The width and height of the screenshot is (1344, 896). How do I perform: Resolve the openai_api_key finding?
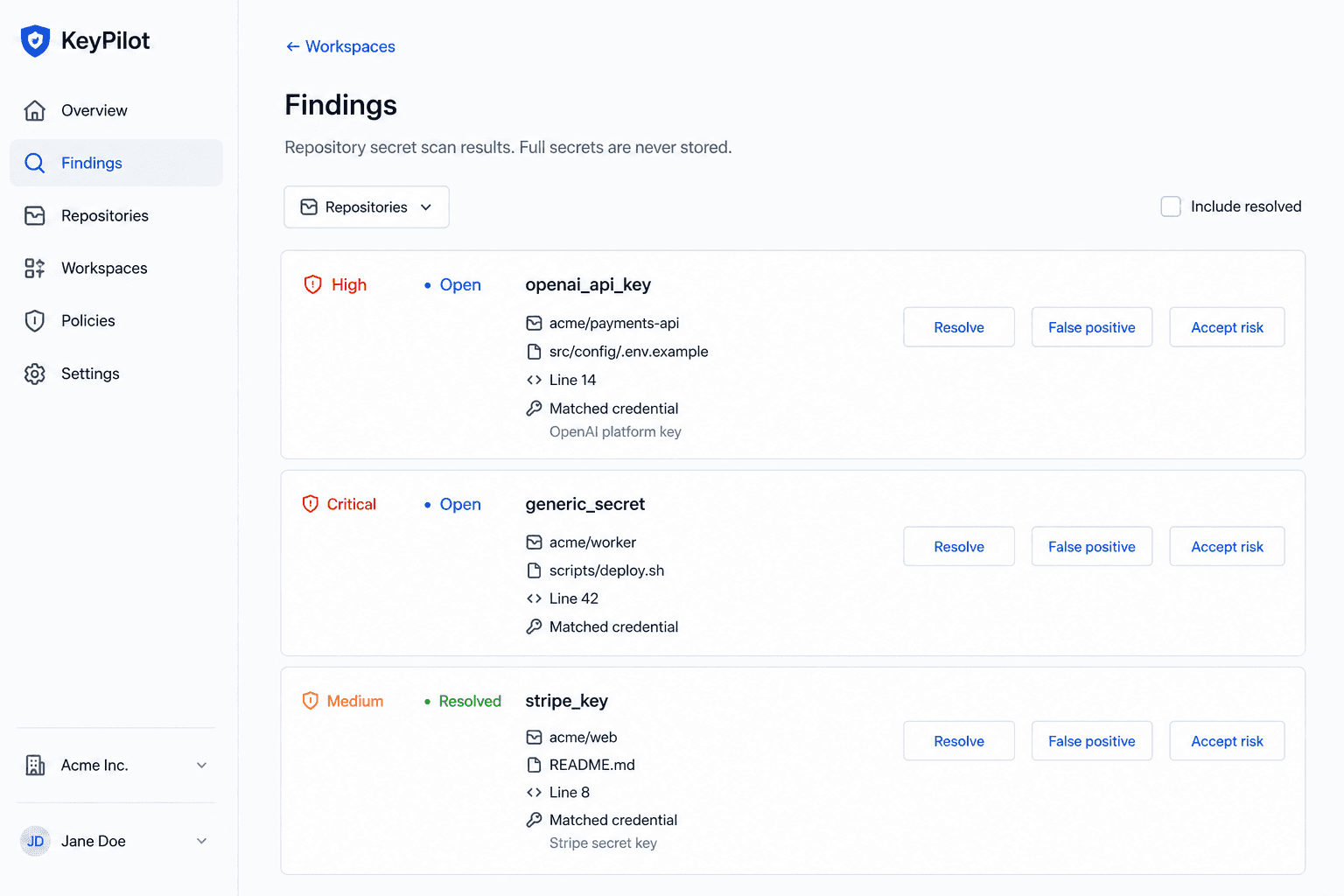(x=959, y=327)
